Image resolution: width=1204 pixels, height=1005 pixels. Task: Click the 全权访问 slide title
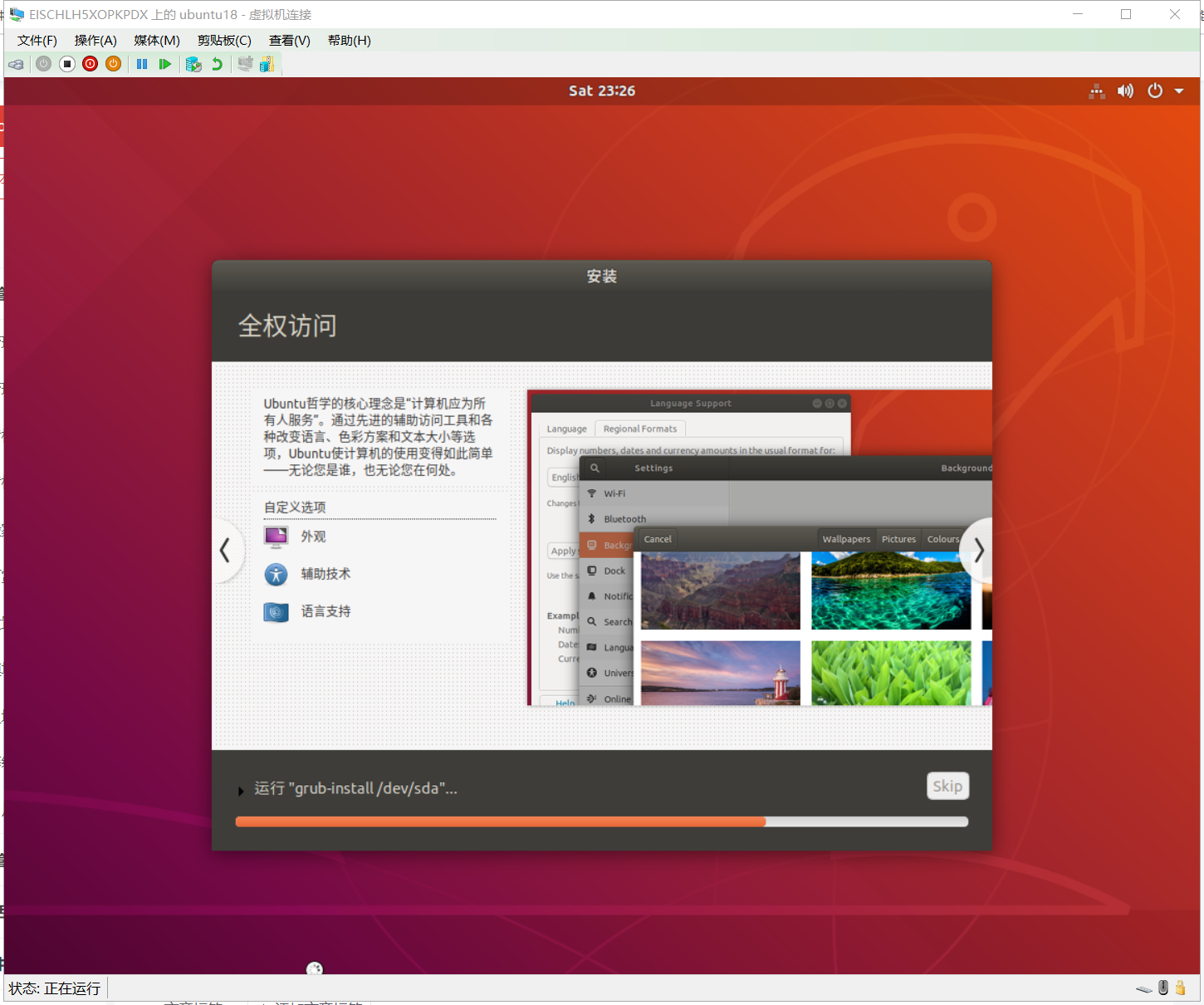(x=287, y=326)
